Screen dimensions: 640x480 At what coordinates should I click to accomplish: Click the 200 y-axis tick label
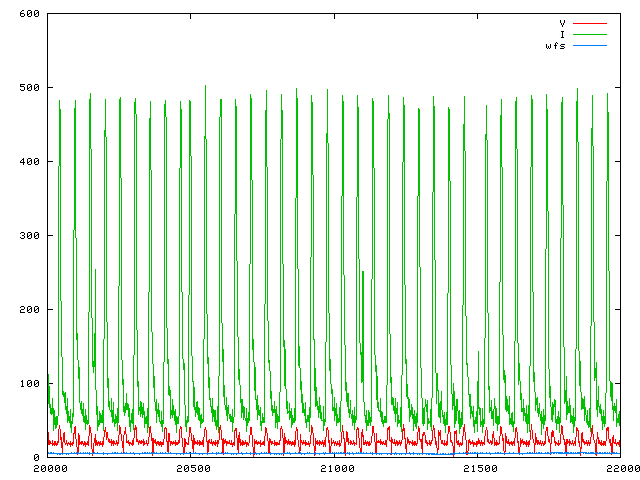click(28, 309)
